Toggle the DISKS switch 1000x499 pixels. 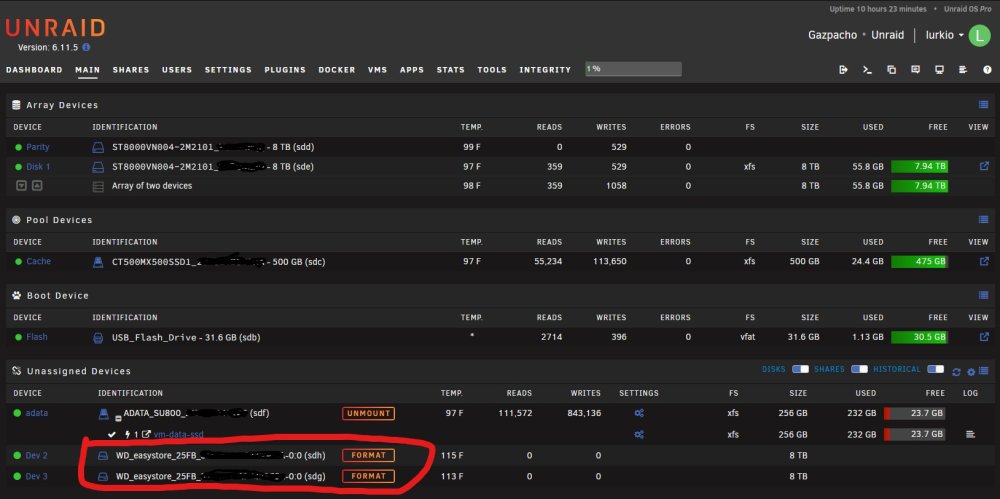800,369
